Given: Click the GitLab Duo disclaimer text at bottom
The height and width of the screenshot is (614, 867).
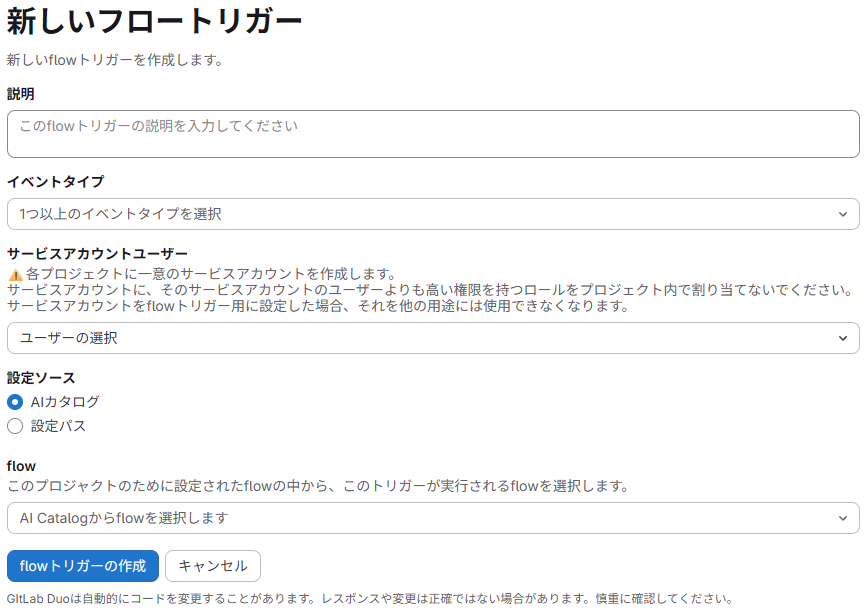Looking at the screenshot, I should [x=369, y=599].
